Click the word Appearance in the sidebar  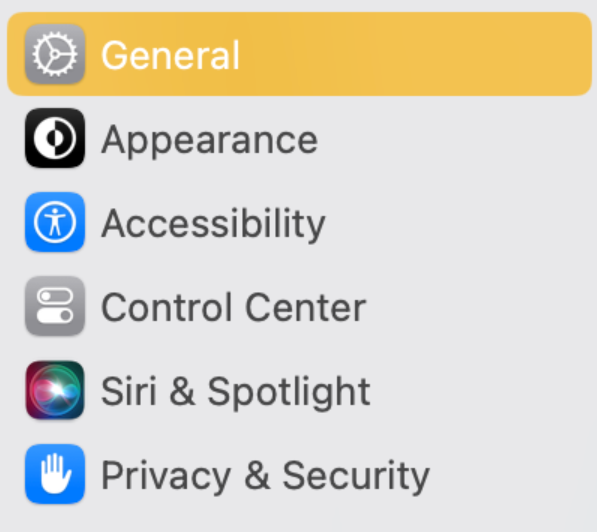pyautogui.click(x=209, y=142)
